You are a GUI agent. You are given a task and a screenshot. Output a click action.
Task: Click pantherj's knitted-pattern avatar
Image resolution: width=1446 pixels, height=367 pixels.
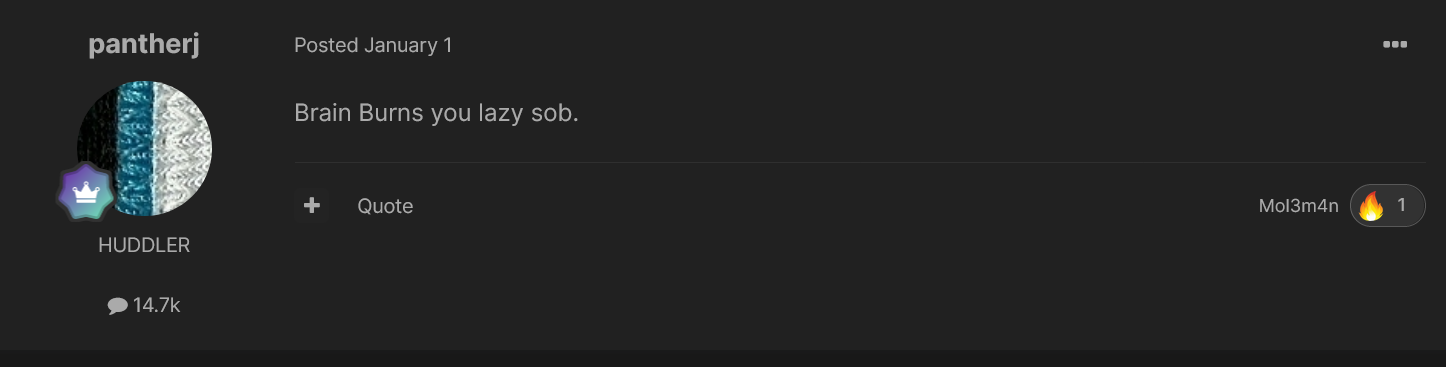tap(144, 148)
